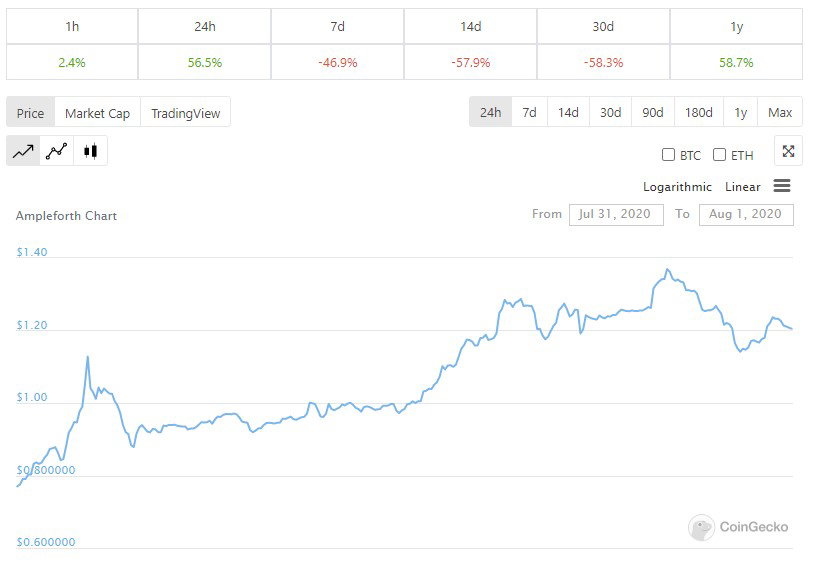
Task: Click the 1y change value 58.7%
Action: click(x=736, y=63)
